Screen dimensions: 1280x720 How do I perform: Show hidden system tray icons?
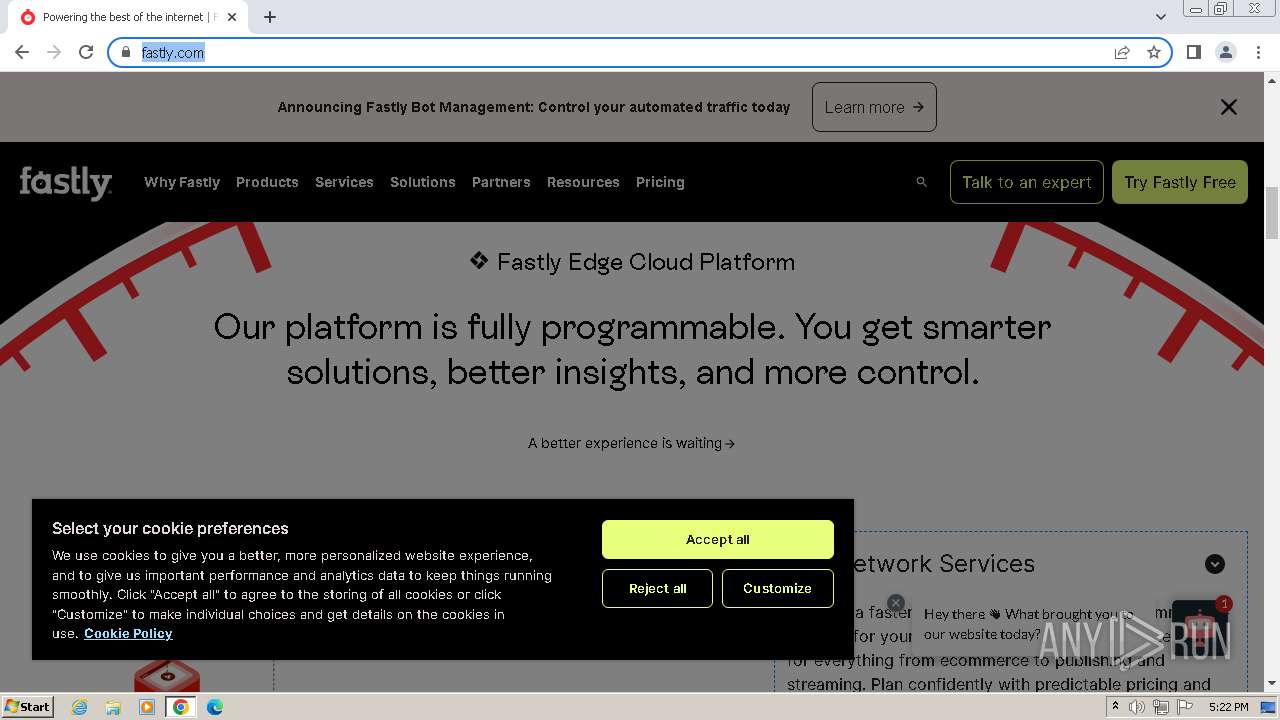pos(1115,707)
